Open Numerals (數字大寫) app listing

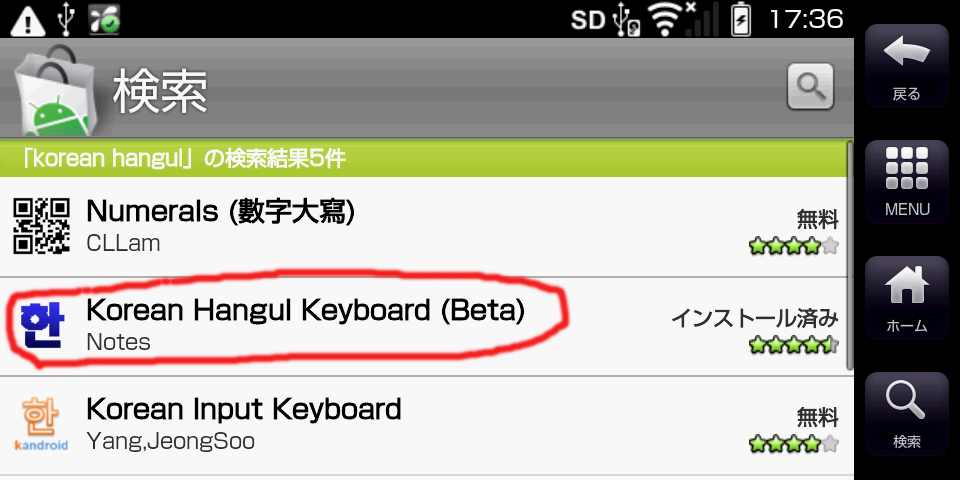[x=221, y=211]
